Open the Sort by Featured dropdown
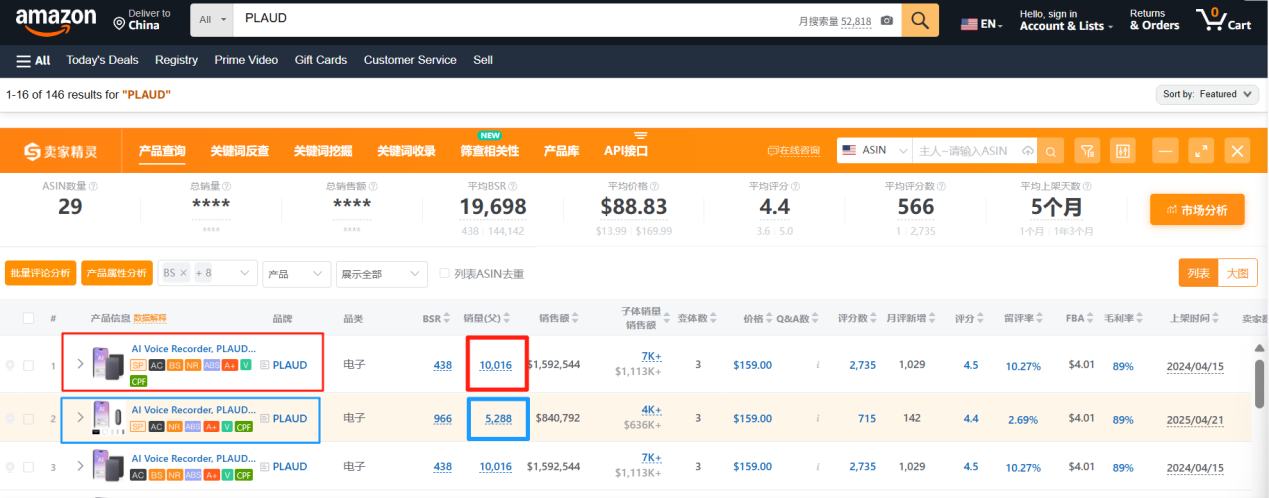 [x=1208, y=94]
